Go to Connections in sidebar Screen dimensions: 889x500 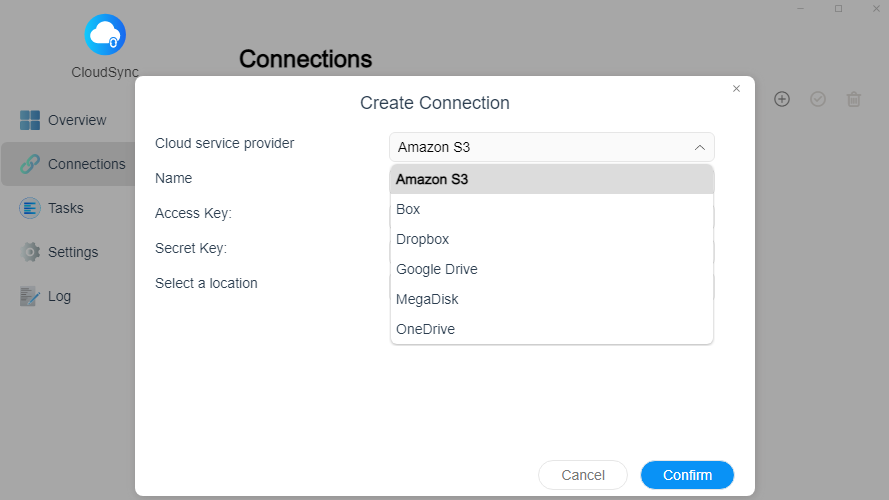coord(67,164)
